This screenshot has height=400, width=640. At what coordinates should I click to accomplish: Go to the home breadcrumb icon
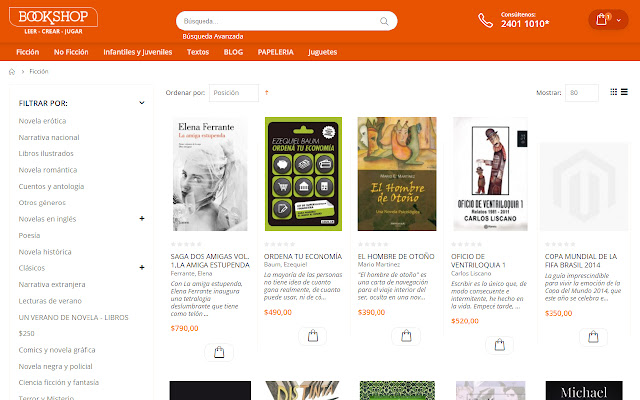click(12, 72)
